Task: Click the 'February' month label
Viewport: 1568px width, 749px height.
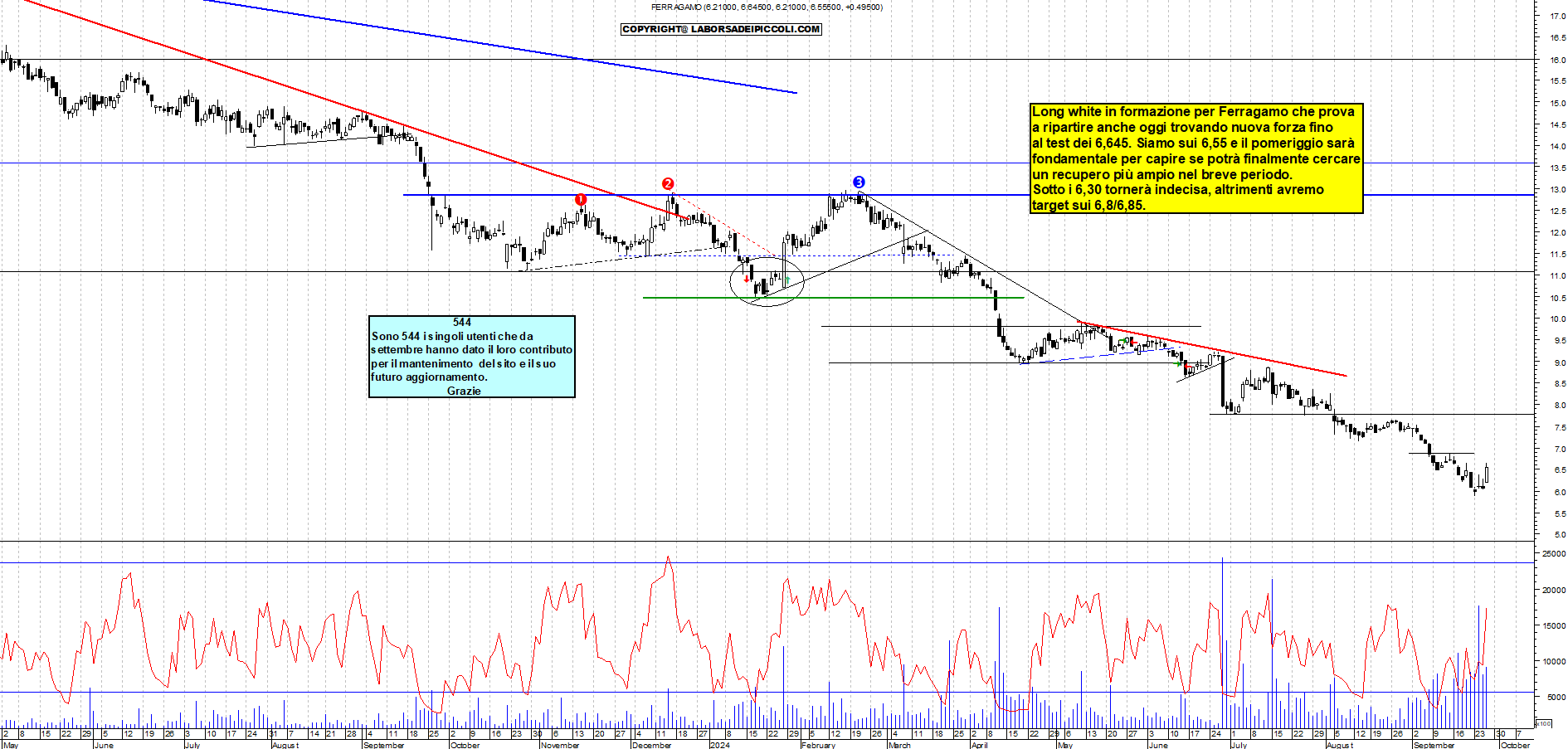Action: pos(818,745)
